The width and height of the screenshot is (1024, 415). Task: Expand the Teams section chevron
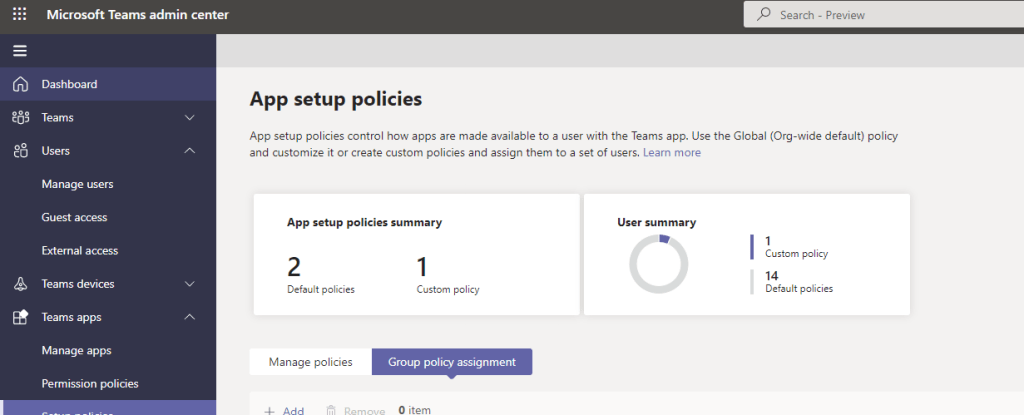tap(190, 118)
